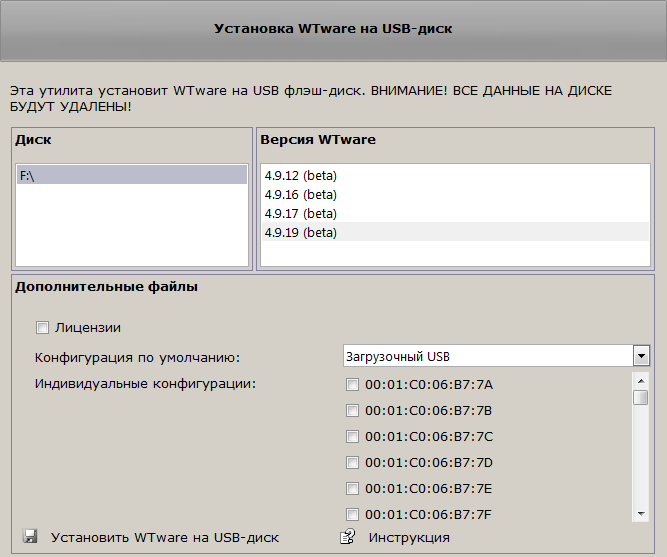Choose version 4.9.19 (beta)
Screen dimensions: 667x557
tap(455, 232)
